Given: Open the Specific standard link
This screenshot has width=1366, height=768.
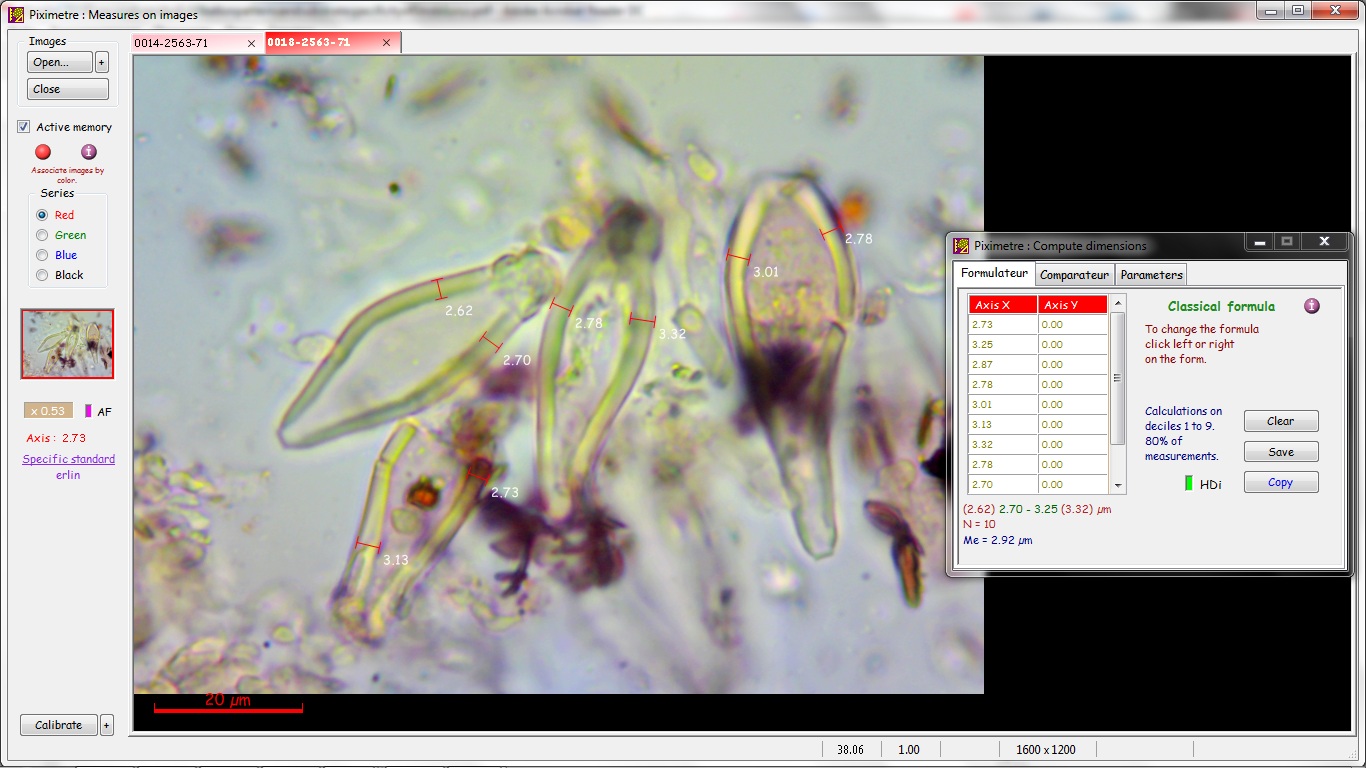Looking at the screenshot, I should point(68,459).
